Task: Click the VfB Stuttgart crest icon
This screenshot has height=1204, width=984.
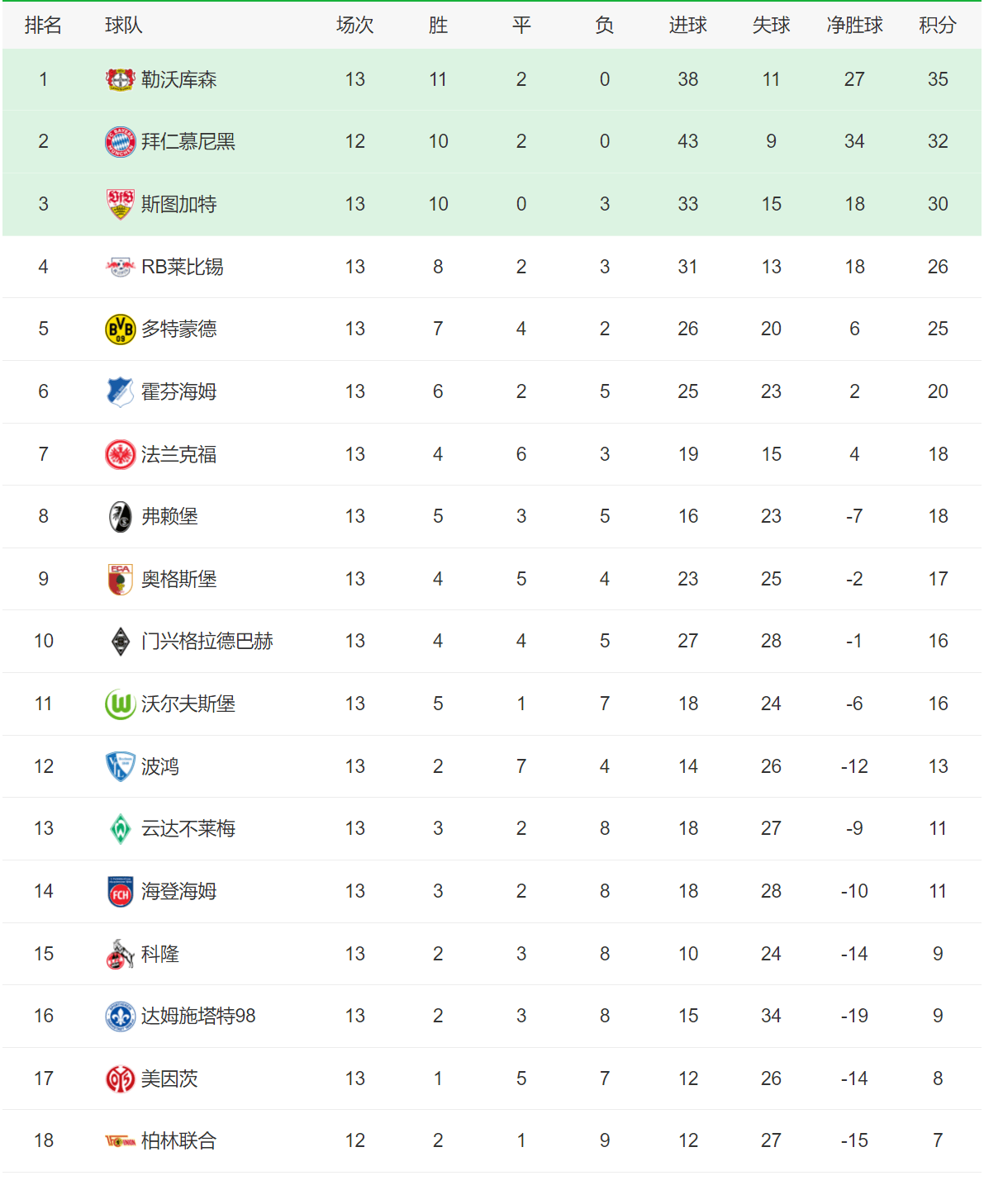Action: 121,204
